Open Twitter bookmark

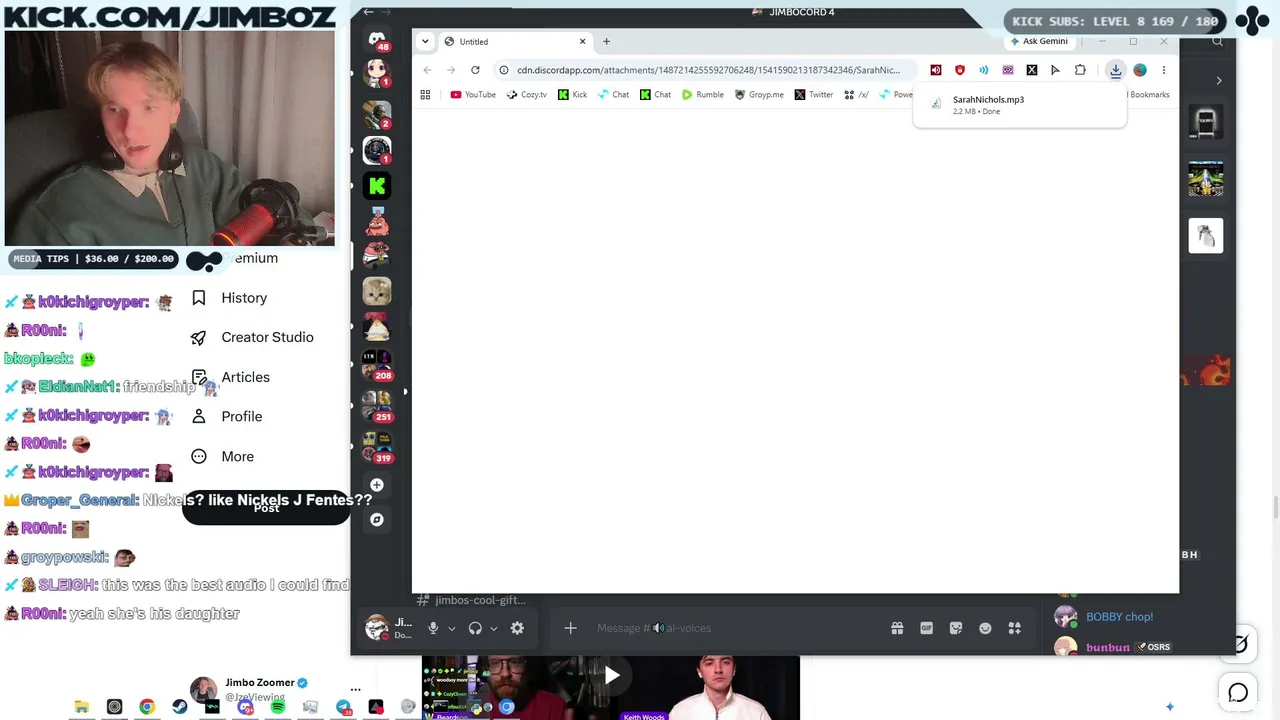814,95
